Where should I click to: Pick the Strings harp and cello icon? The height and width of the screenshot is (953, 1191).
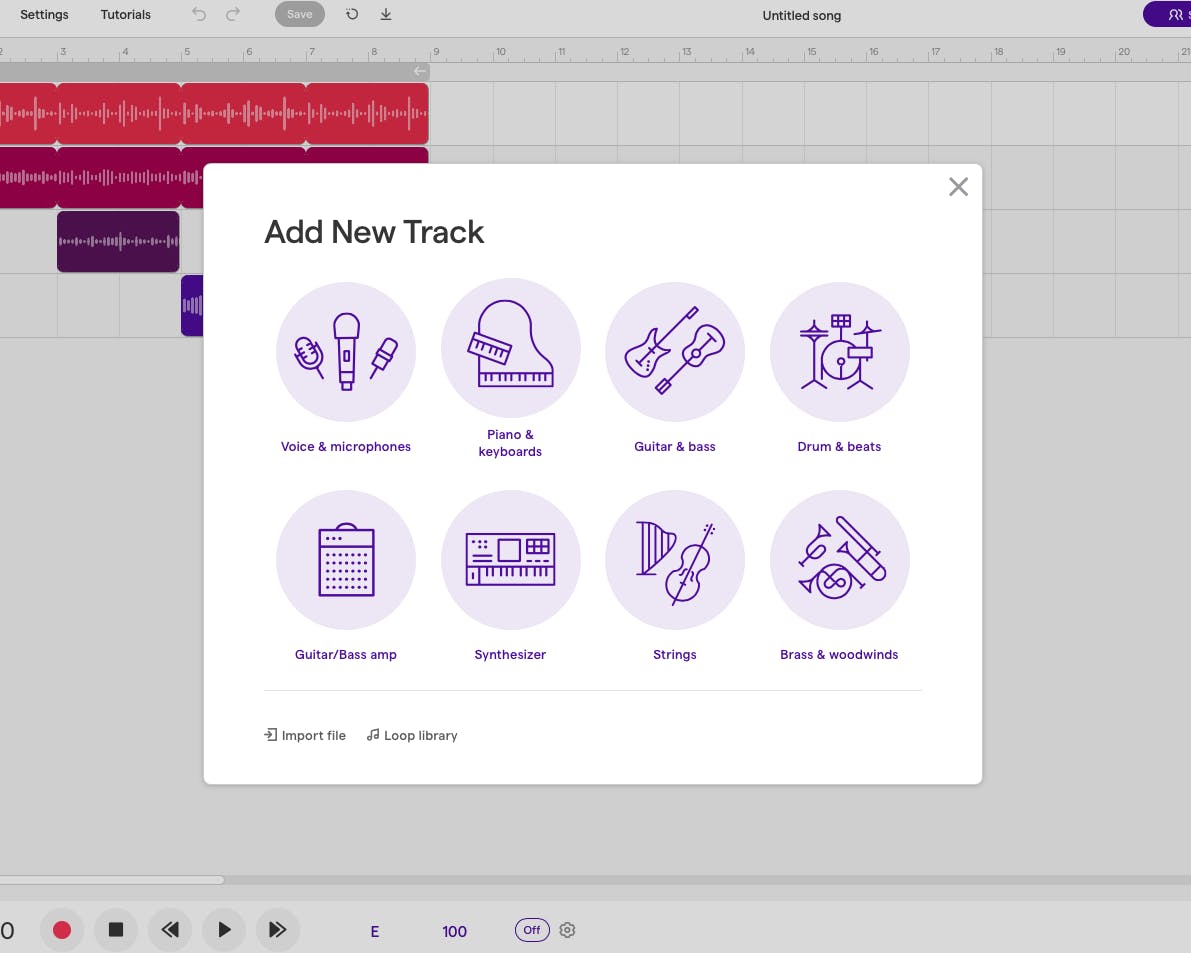coord(674,560)
